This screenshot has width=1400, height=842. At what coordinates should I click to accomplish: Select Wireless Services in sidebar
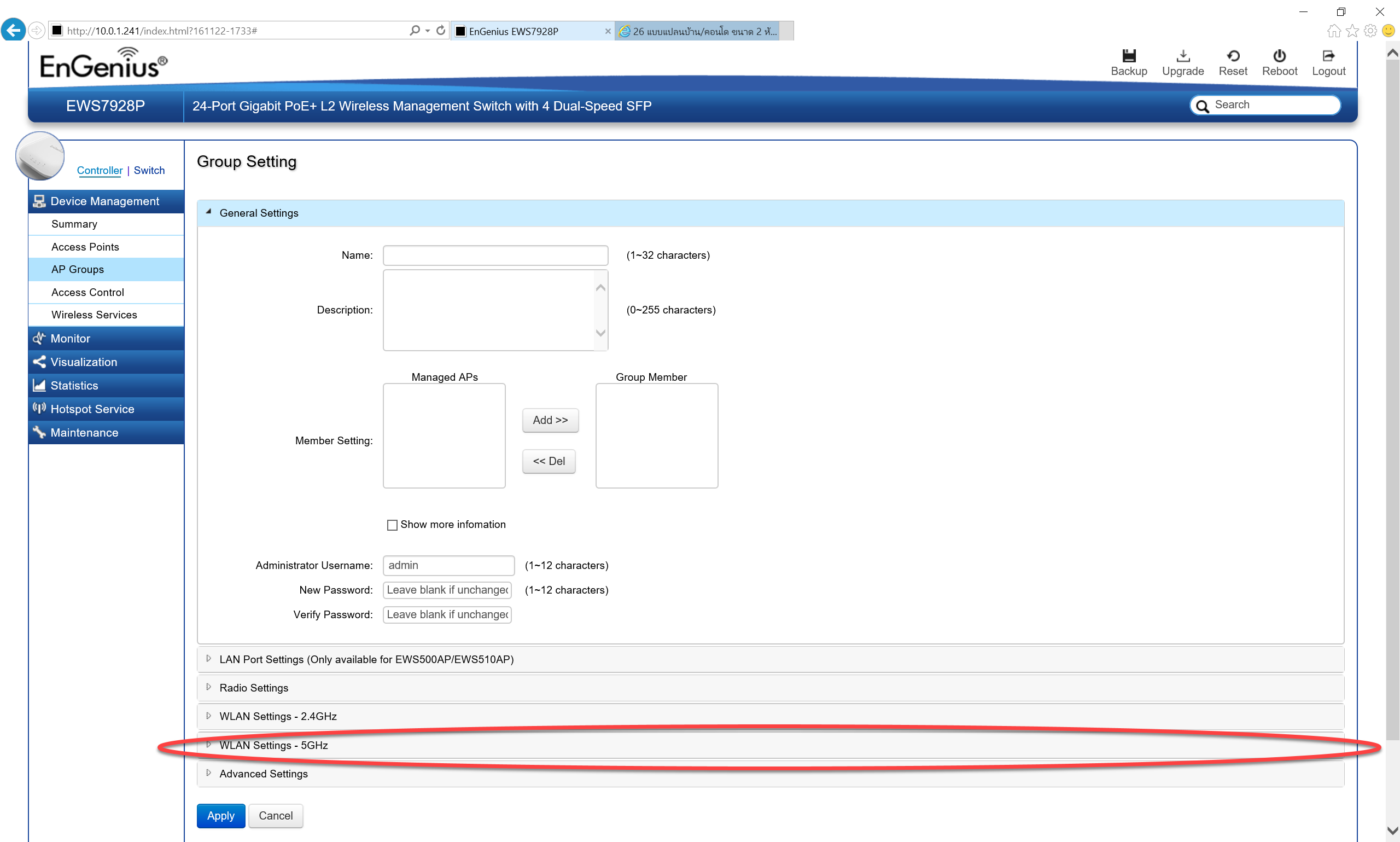106,315
